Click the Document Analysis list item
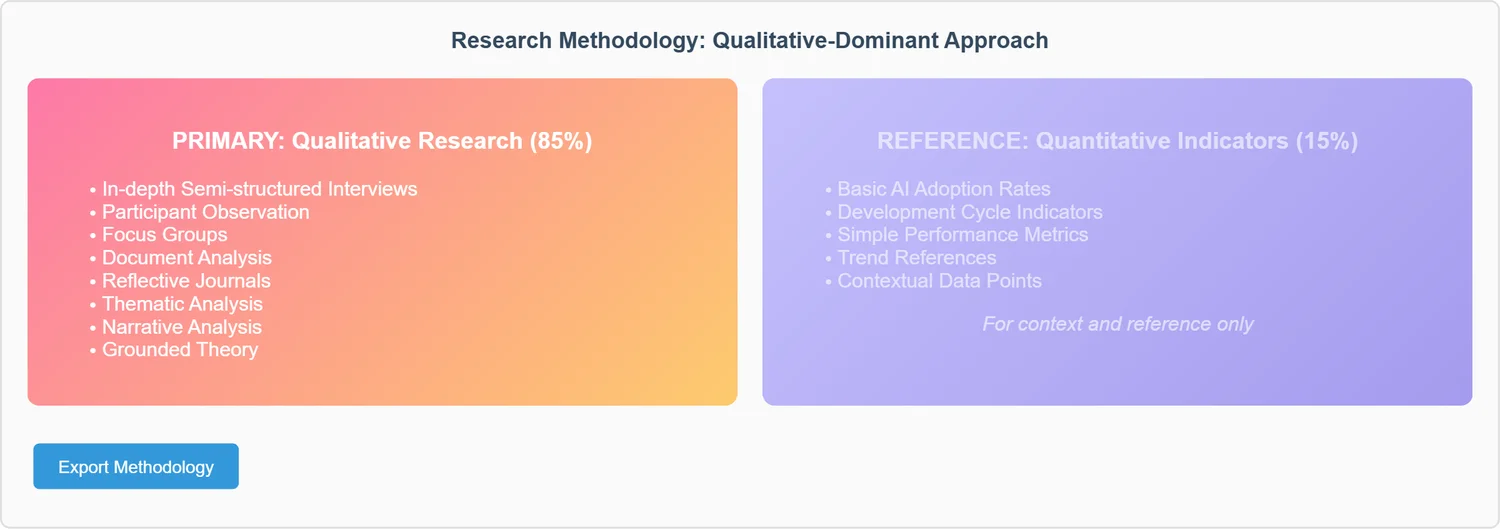The width and height of the screenshot is (1500, 530). 186,258
